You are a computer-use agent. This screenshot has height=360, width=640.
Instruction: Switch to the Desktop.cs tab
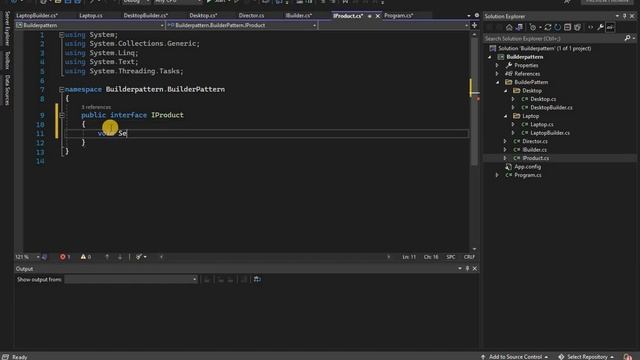coord(203,16)
